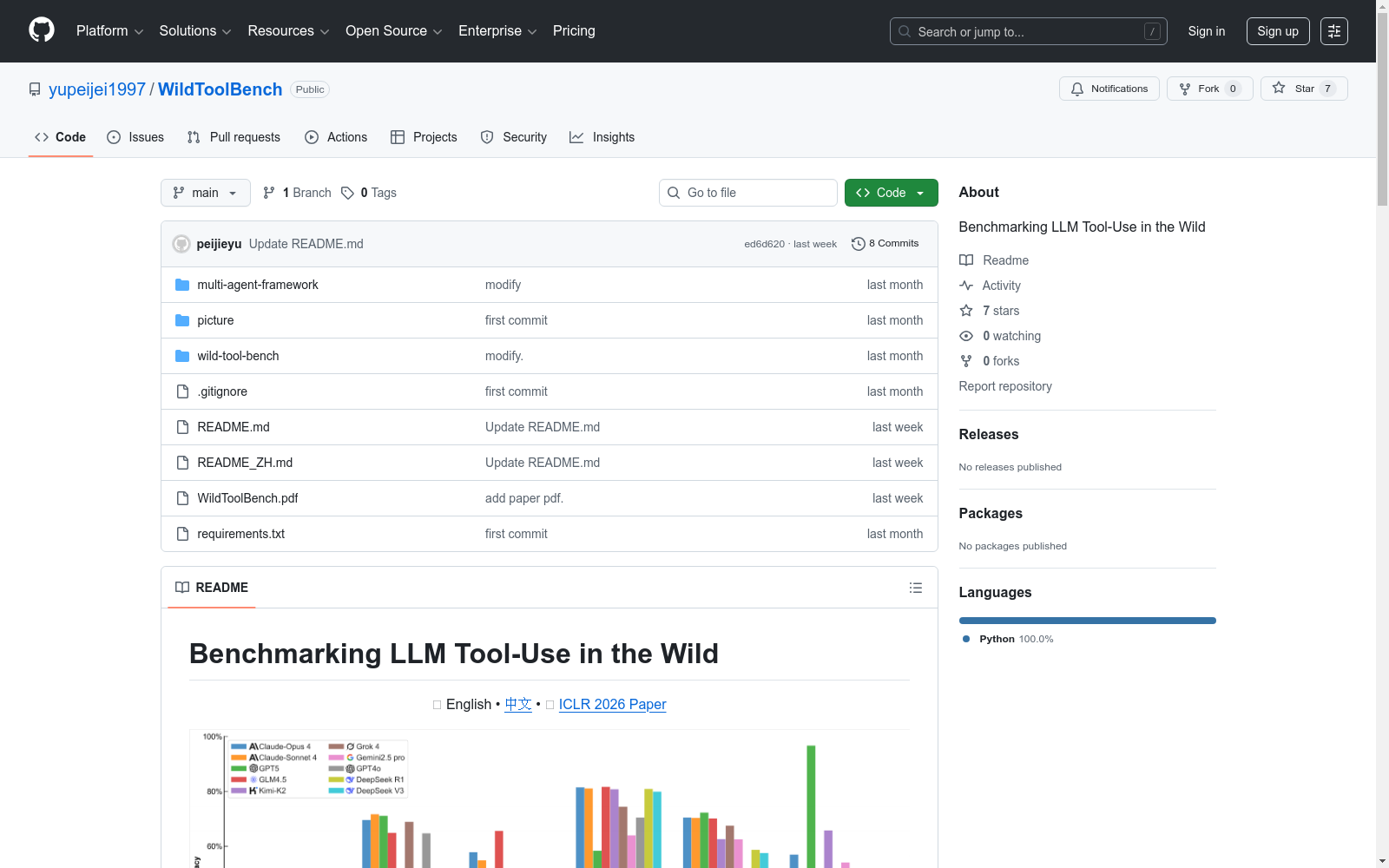Click the requirements.txt file icon
Screen dimensions: 1389x868
(182, 534)
